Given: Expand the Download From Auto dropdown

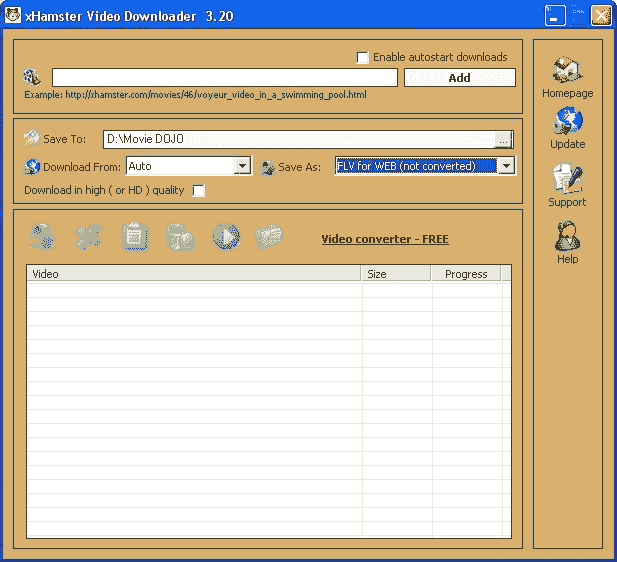Looking at the screenshot, I should (242, 166).
